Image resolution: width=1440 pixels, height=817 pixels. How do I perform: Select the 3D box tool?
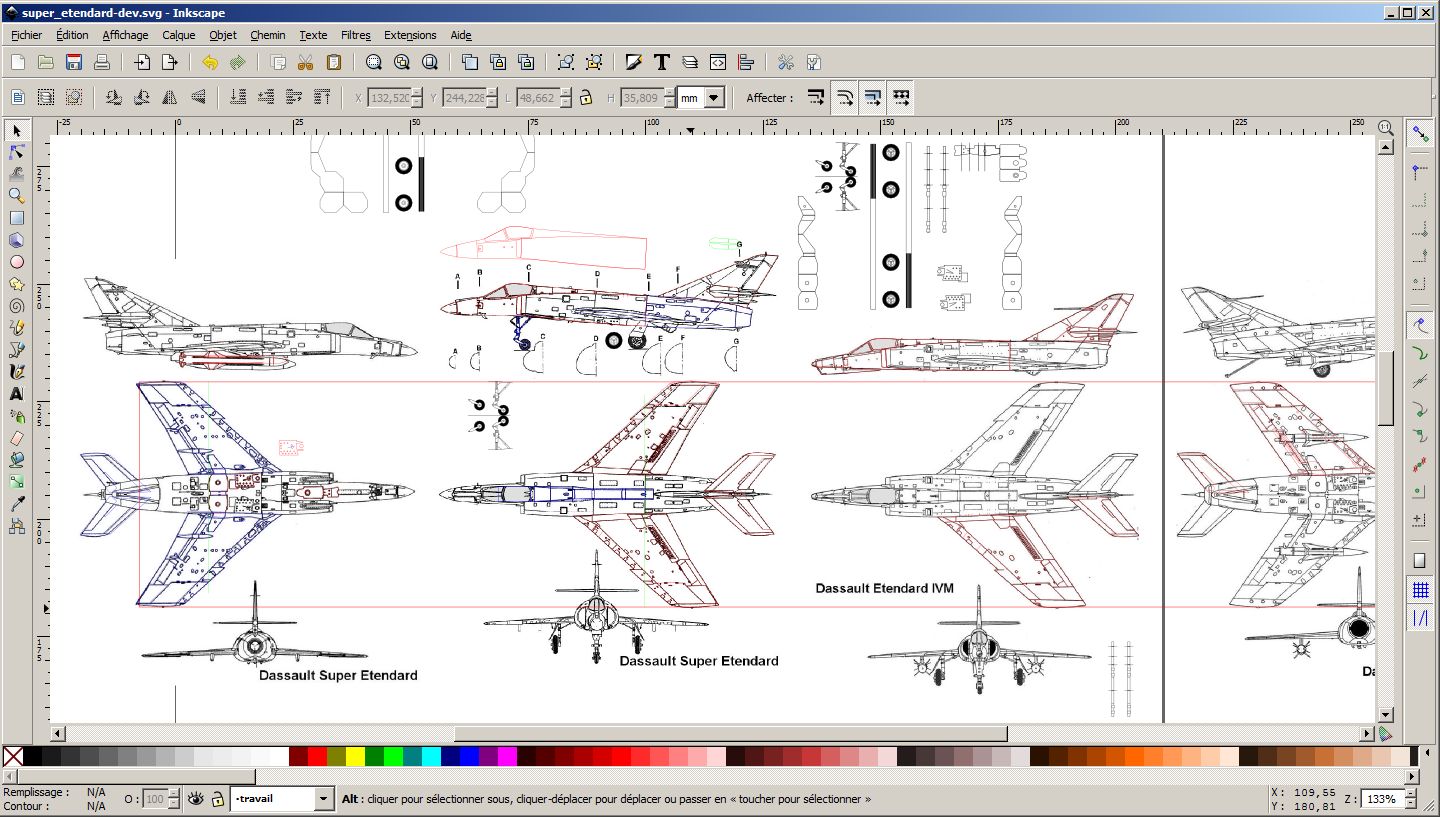click(17, 240)
